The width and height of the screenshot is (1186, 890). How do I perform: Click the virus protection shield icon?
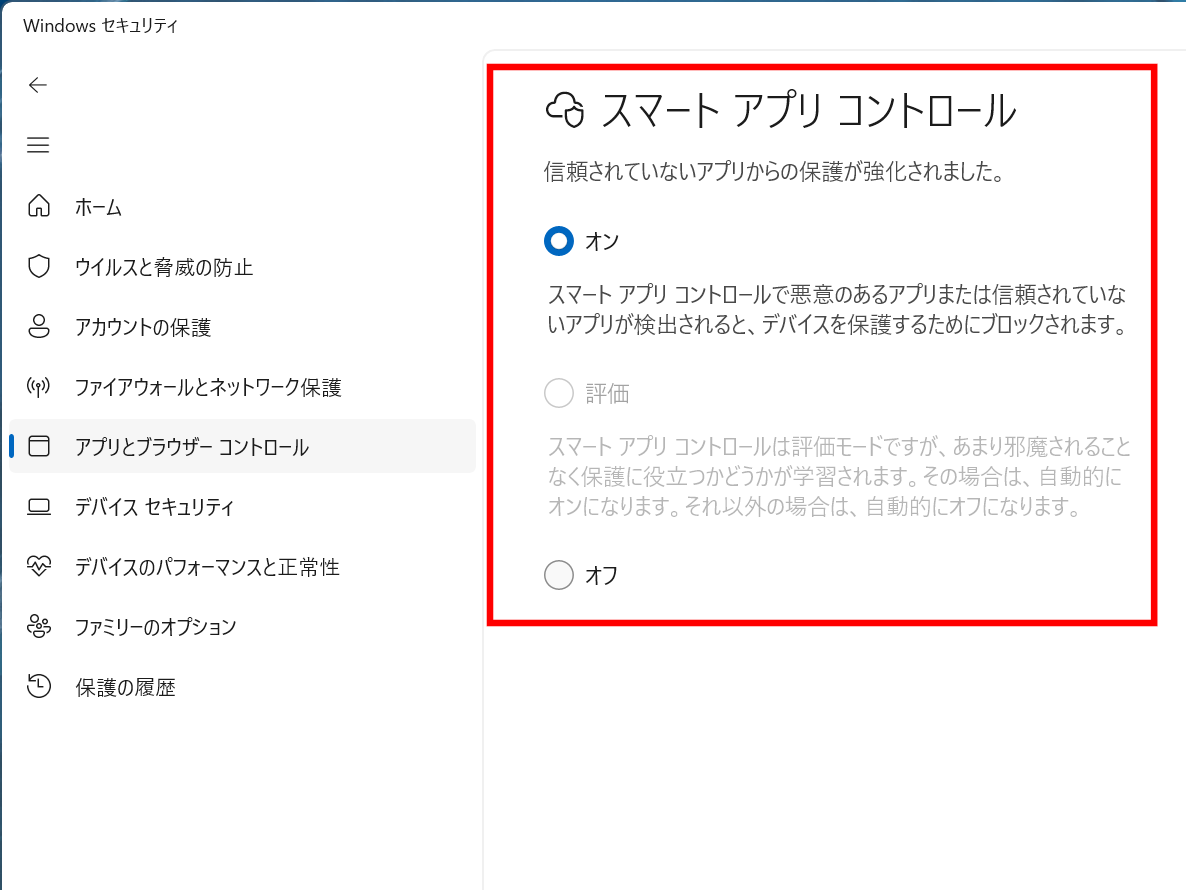coord(39,266)
